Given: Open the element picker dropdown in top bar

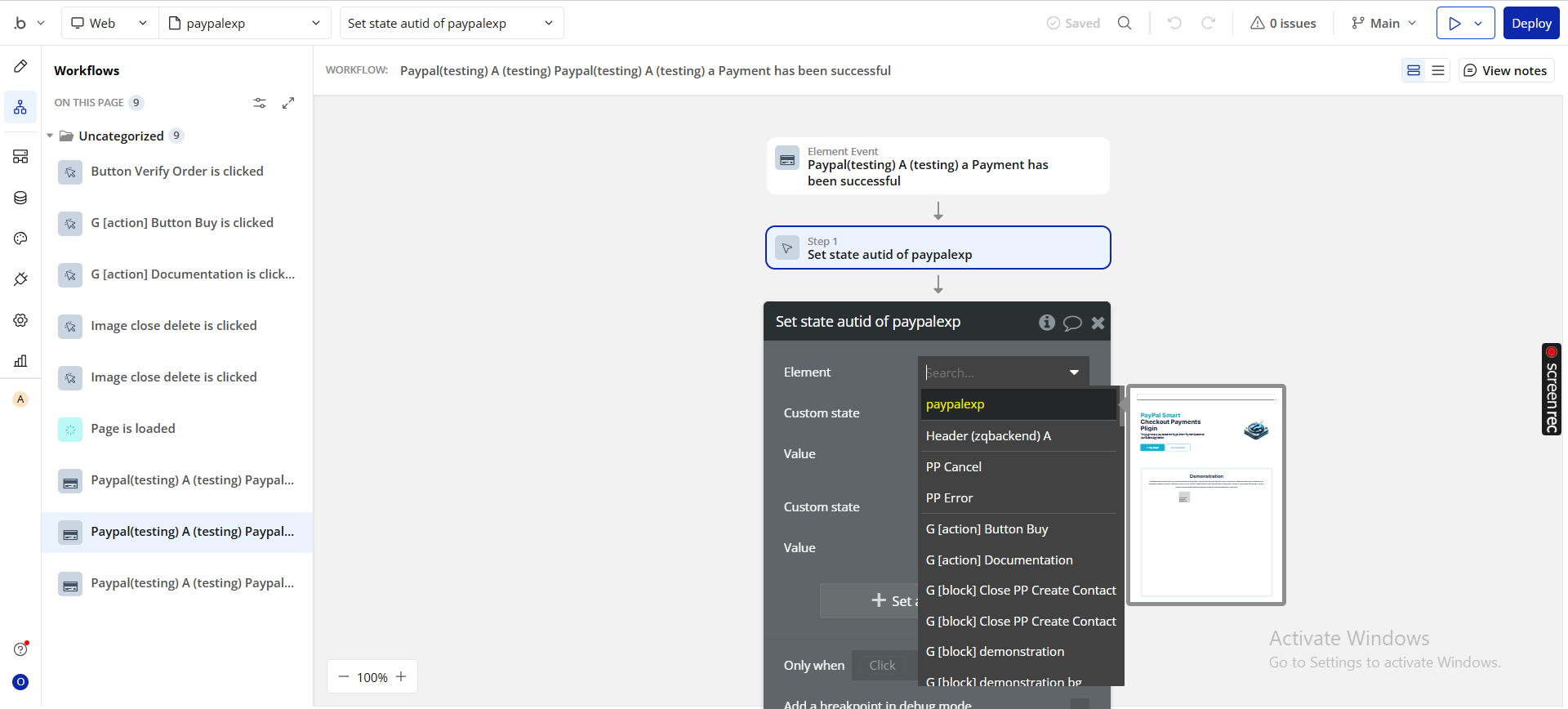Looking at the screenshot, I should pos(452,23).
